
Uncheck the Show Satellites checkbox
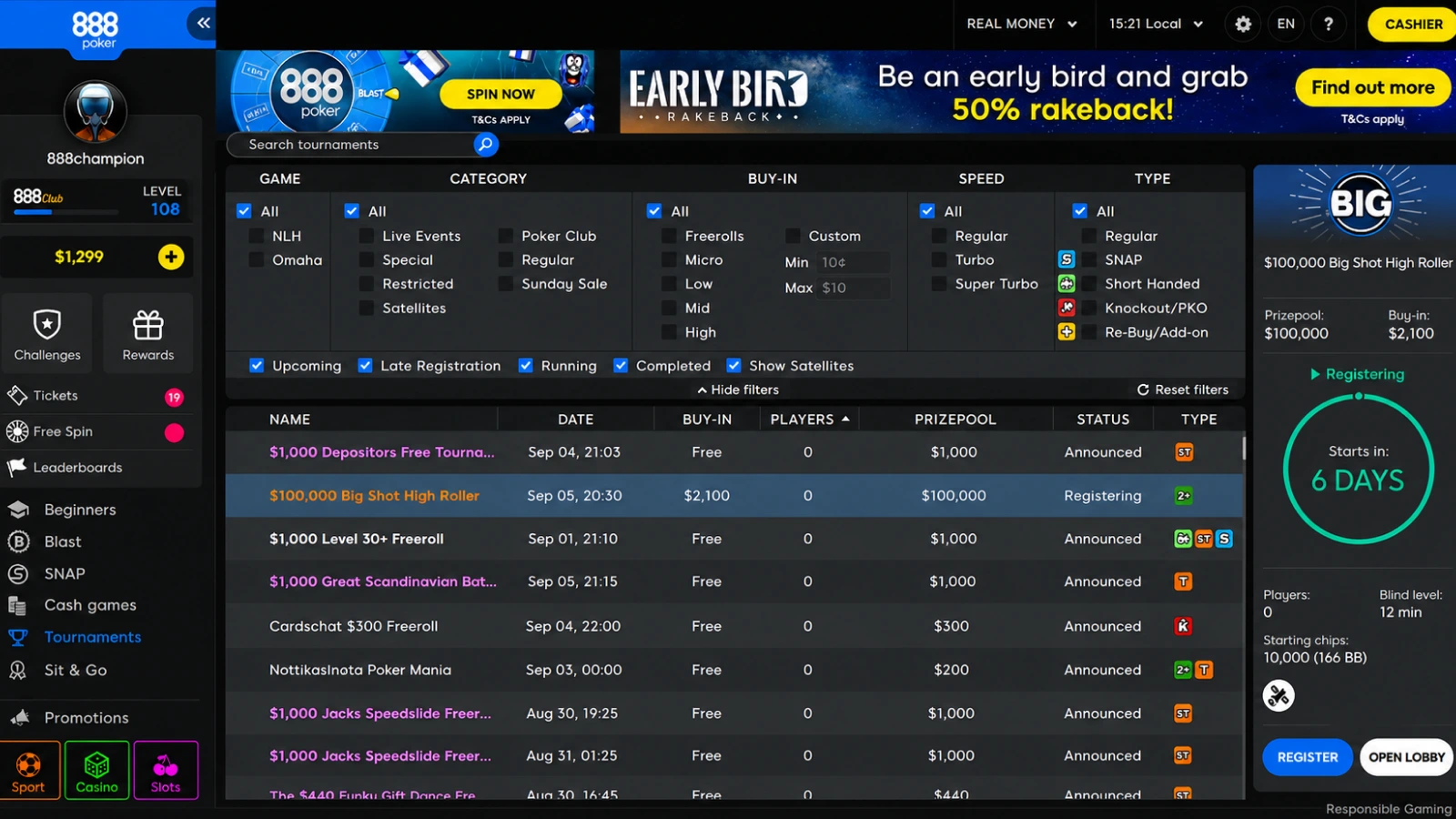click(733, 366)
